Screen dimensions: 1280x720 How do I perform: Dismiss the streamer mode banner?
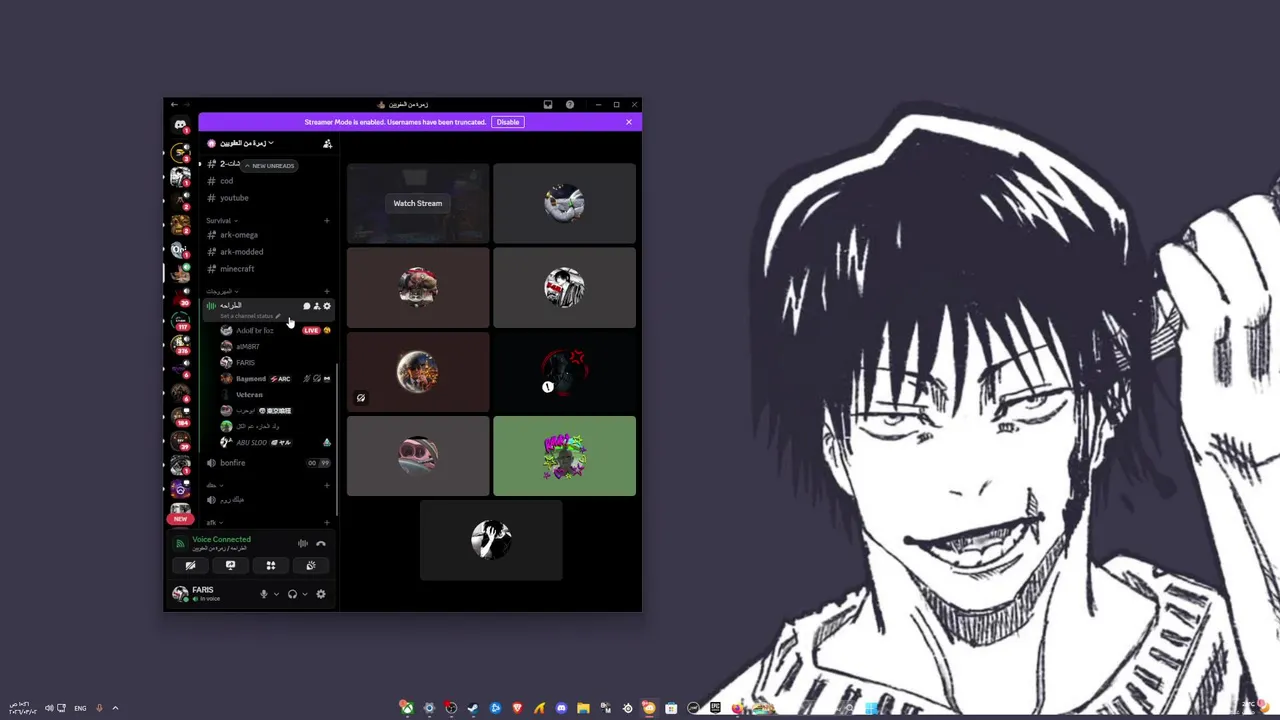coord(629,122)
